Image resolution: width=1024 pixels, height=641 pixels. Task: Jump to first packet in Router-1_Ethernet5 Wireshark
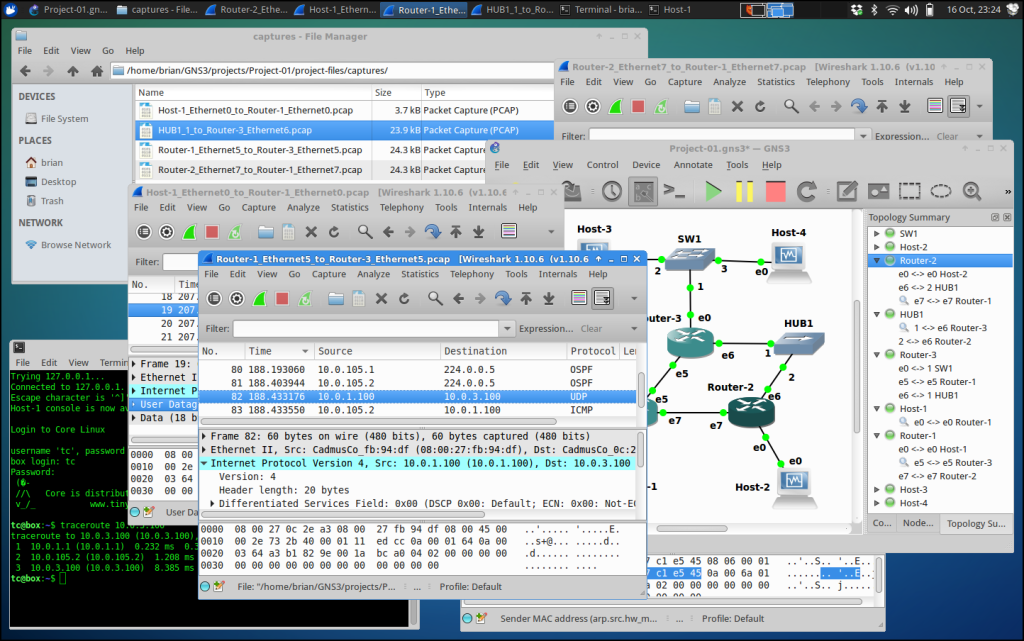[x=526, y=299]
